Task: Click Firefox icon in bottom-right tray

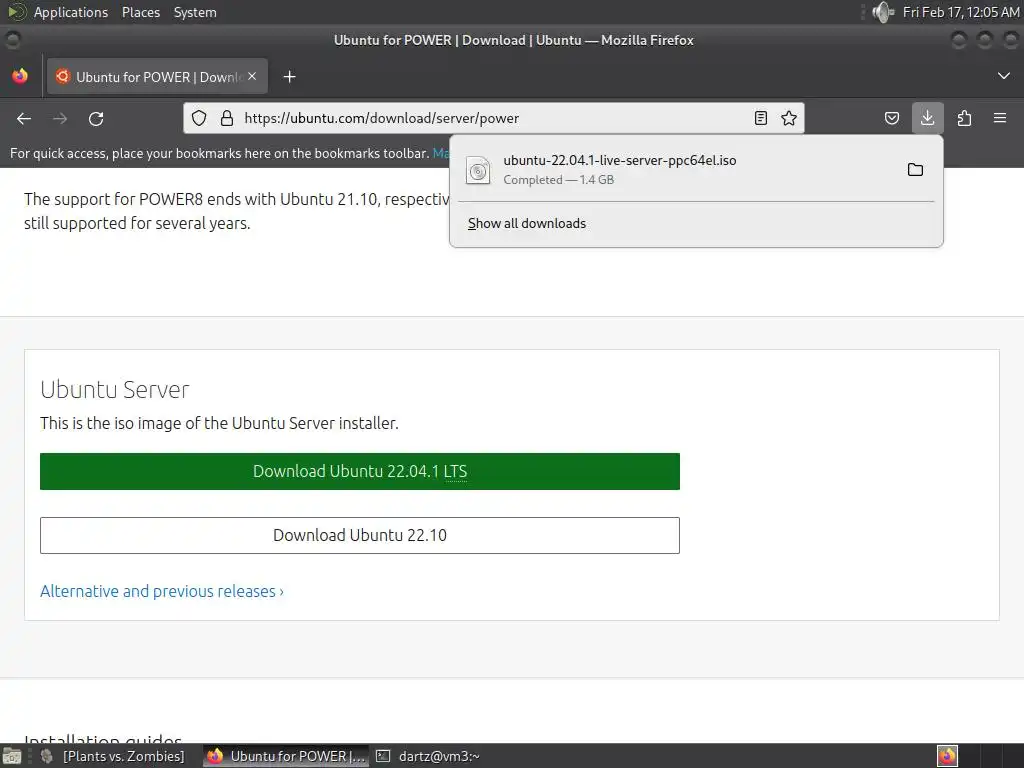Action: 947,756
